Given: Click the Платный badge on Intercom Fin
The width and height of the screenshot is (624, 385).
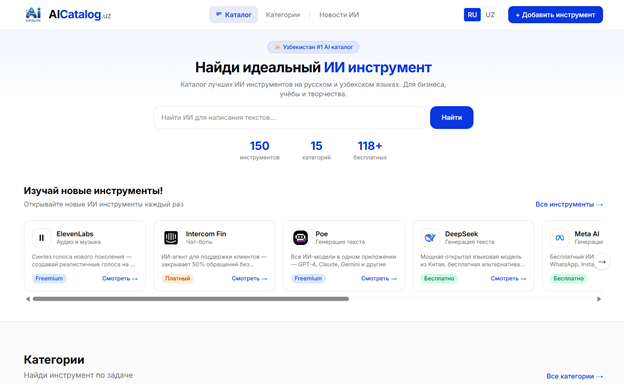Looking at the screenshot, I should click(x=177, y=279).
